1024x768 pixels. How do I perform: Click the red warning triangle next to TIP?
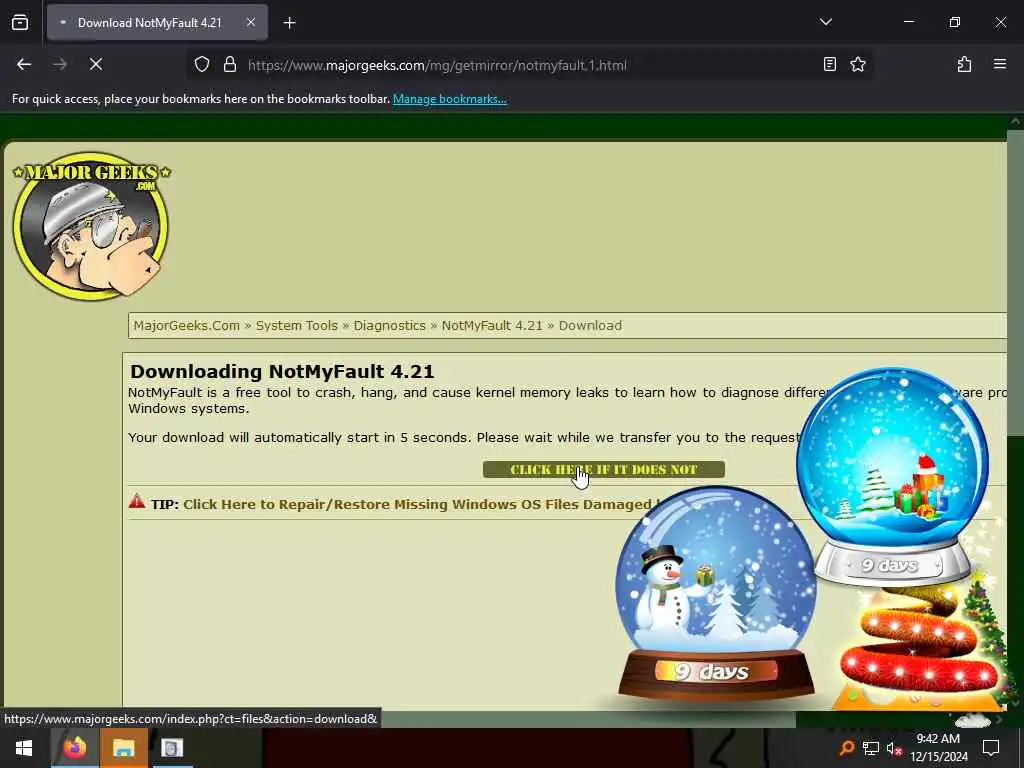pyautogui.click(x=136, y=502)
